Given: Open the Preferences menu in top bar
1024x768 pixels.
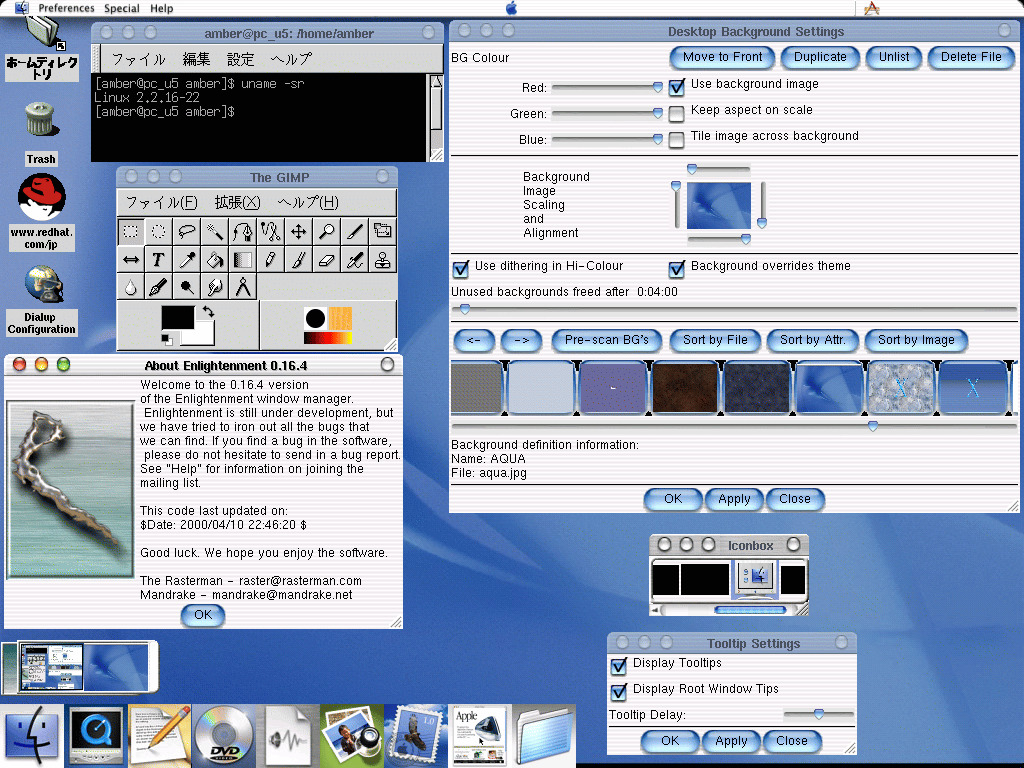Looking at the screenshot, I should point(66,8).
